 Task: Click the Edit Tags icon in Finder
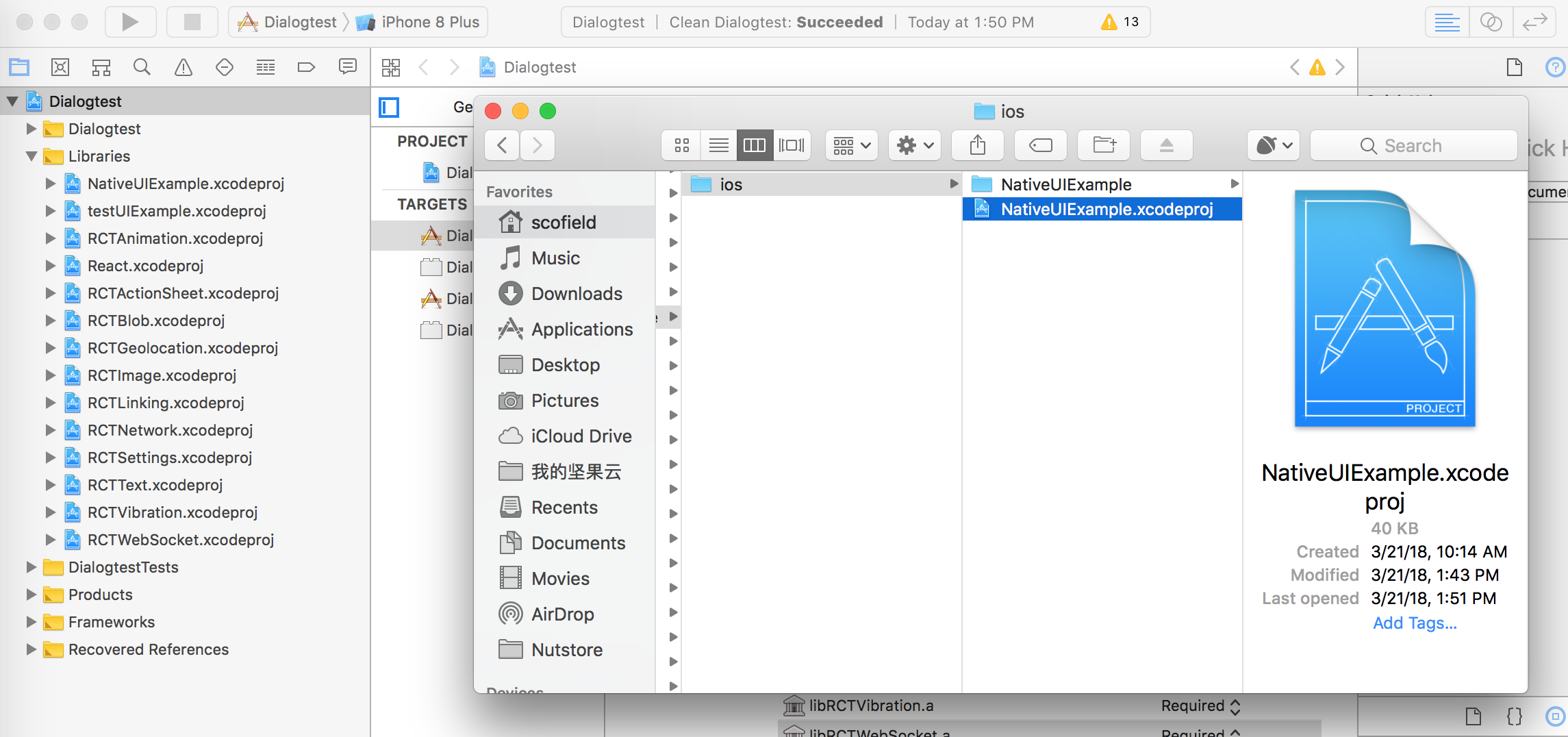[x=1040, y=145]
